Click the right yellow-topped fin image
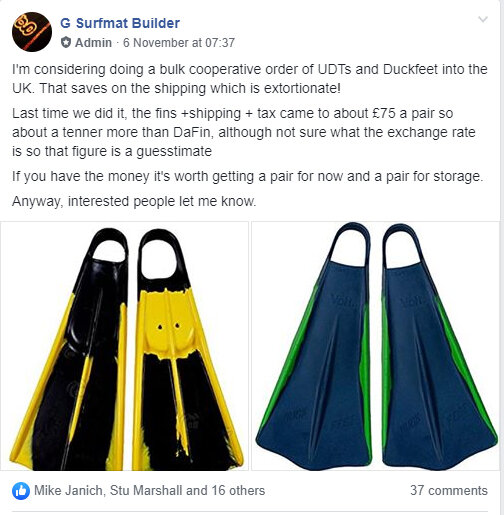This screenshot has height=515, width=504. point(187,349)
